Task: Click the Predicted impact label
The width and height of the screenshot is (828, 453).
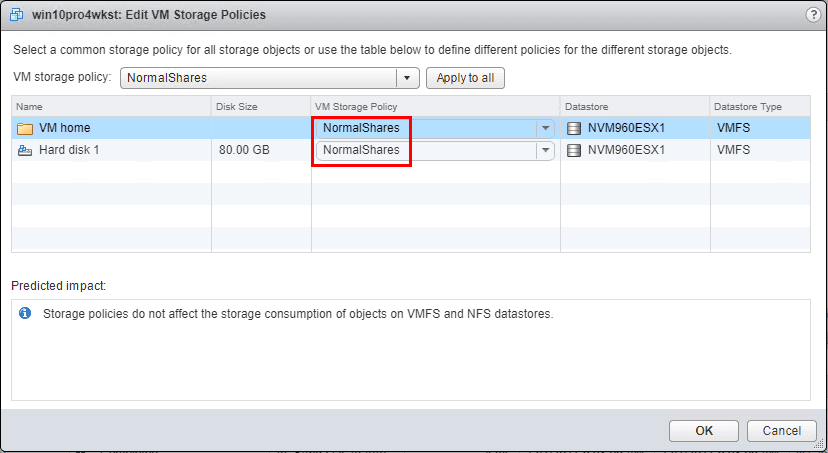Action: 59,286
